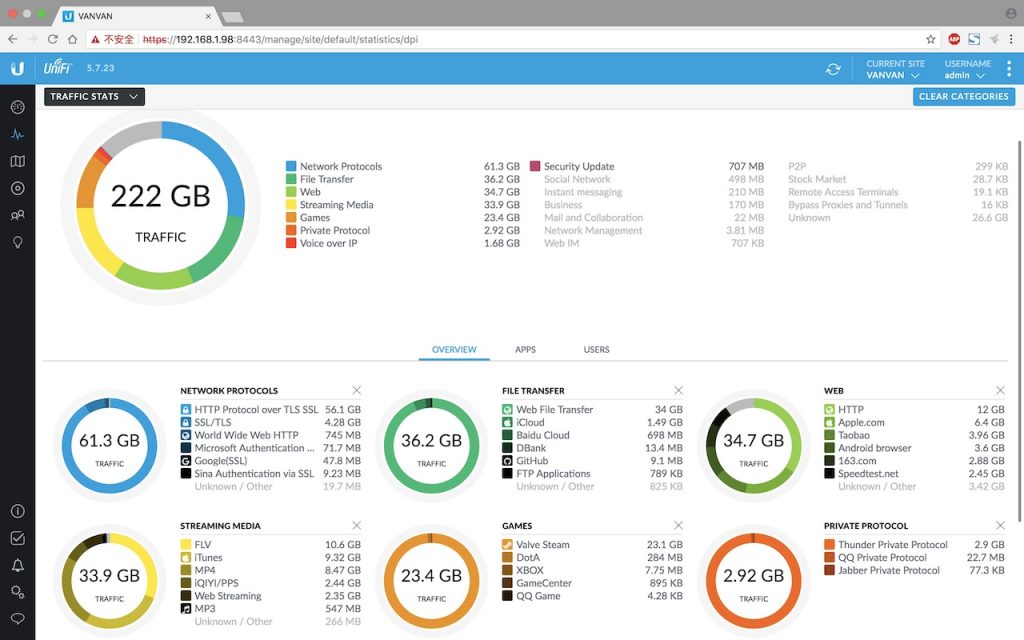Open the Statistics pulse icon in sidebar
1024x640 pixels.
pos(18,135)
